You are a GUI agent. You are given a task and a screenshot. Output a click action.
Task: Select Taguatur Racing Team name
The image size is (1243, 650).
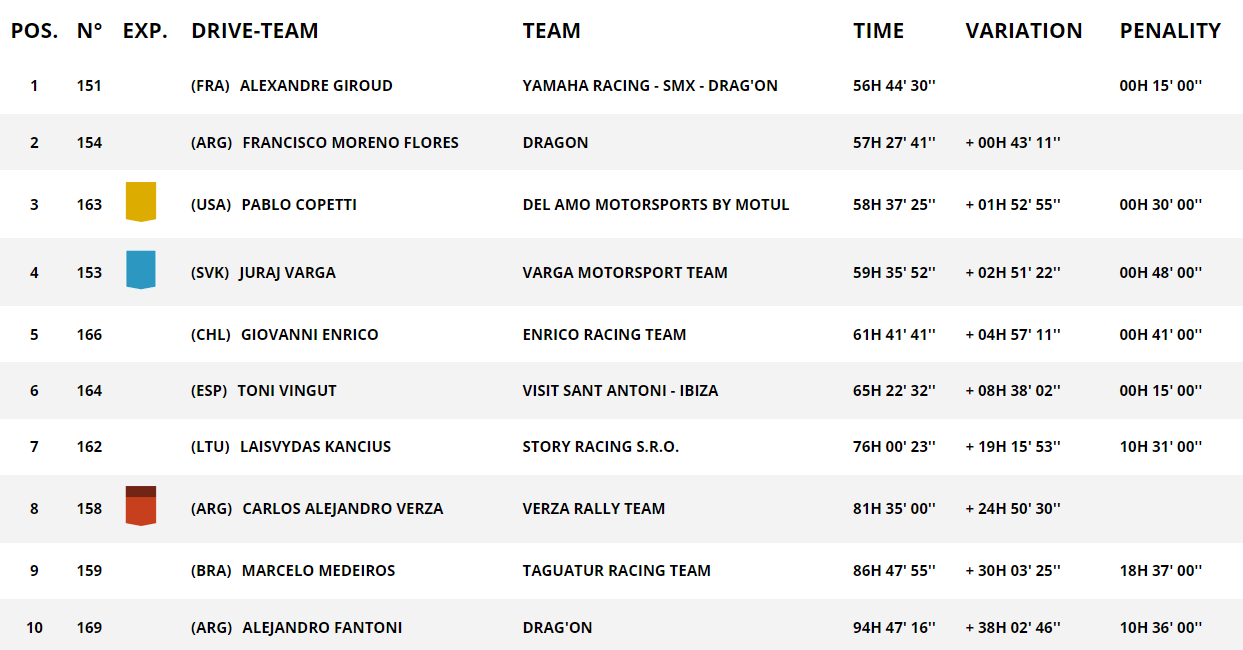coord(616,571)
